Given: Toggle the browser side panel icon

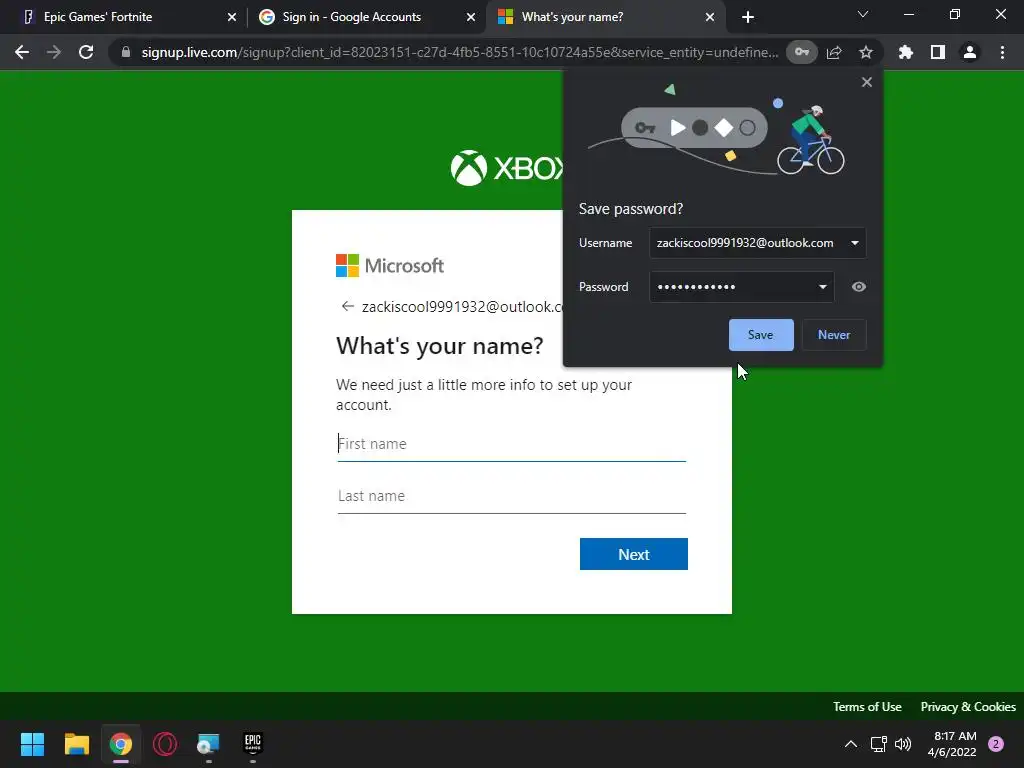Looking at the screenshot, I should [937, 52].
